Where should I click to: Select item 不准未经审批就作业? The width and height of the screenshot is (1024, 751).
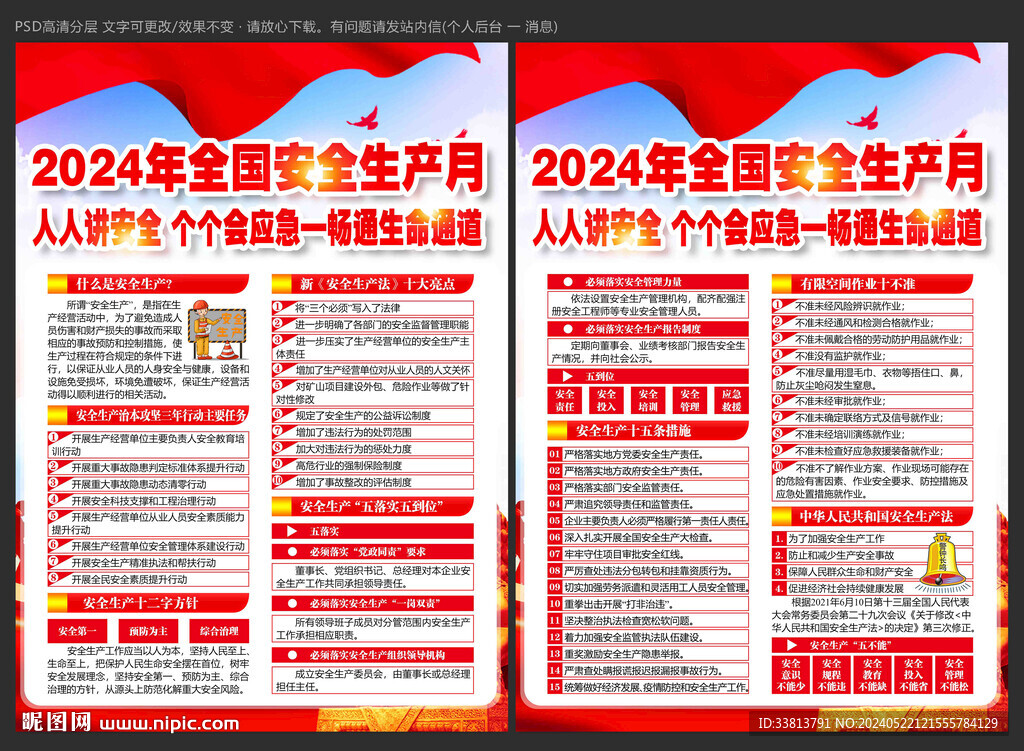tap(872, 401)
